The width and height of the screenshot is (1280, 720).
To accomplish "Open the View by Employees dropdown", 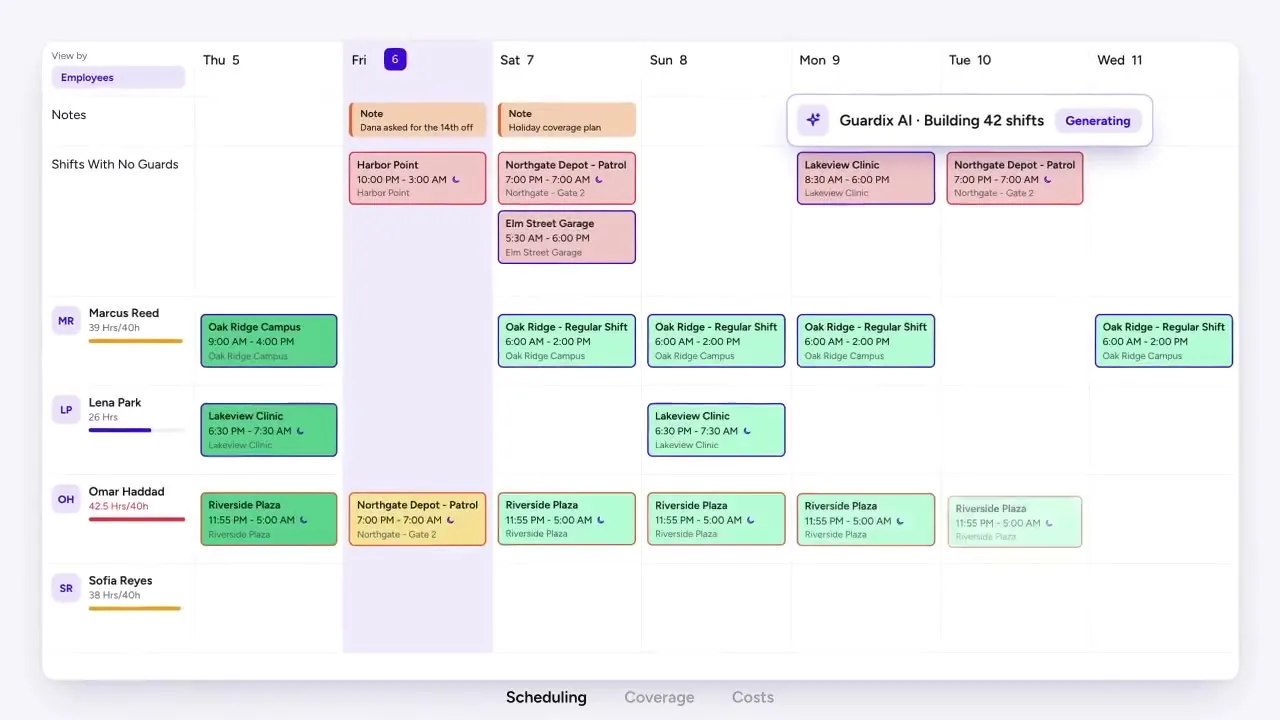I will click(118, 78).
